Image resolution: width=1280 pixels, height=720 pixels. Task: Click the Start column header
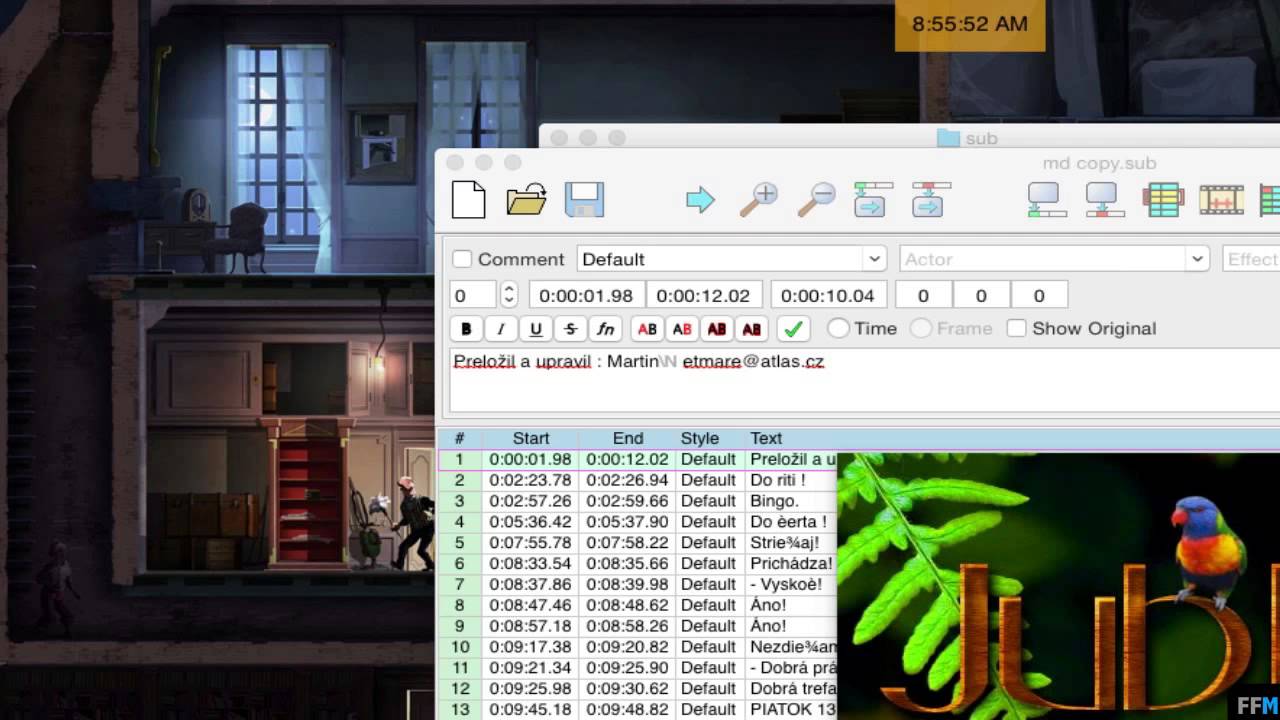tap(531, 438)
